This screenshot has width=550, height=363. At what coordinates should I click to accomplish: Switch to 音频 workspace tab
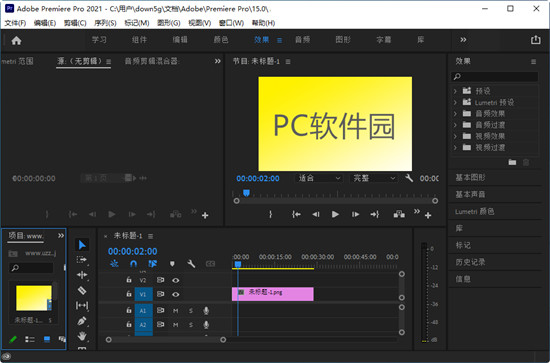click(x=302, y=40)
